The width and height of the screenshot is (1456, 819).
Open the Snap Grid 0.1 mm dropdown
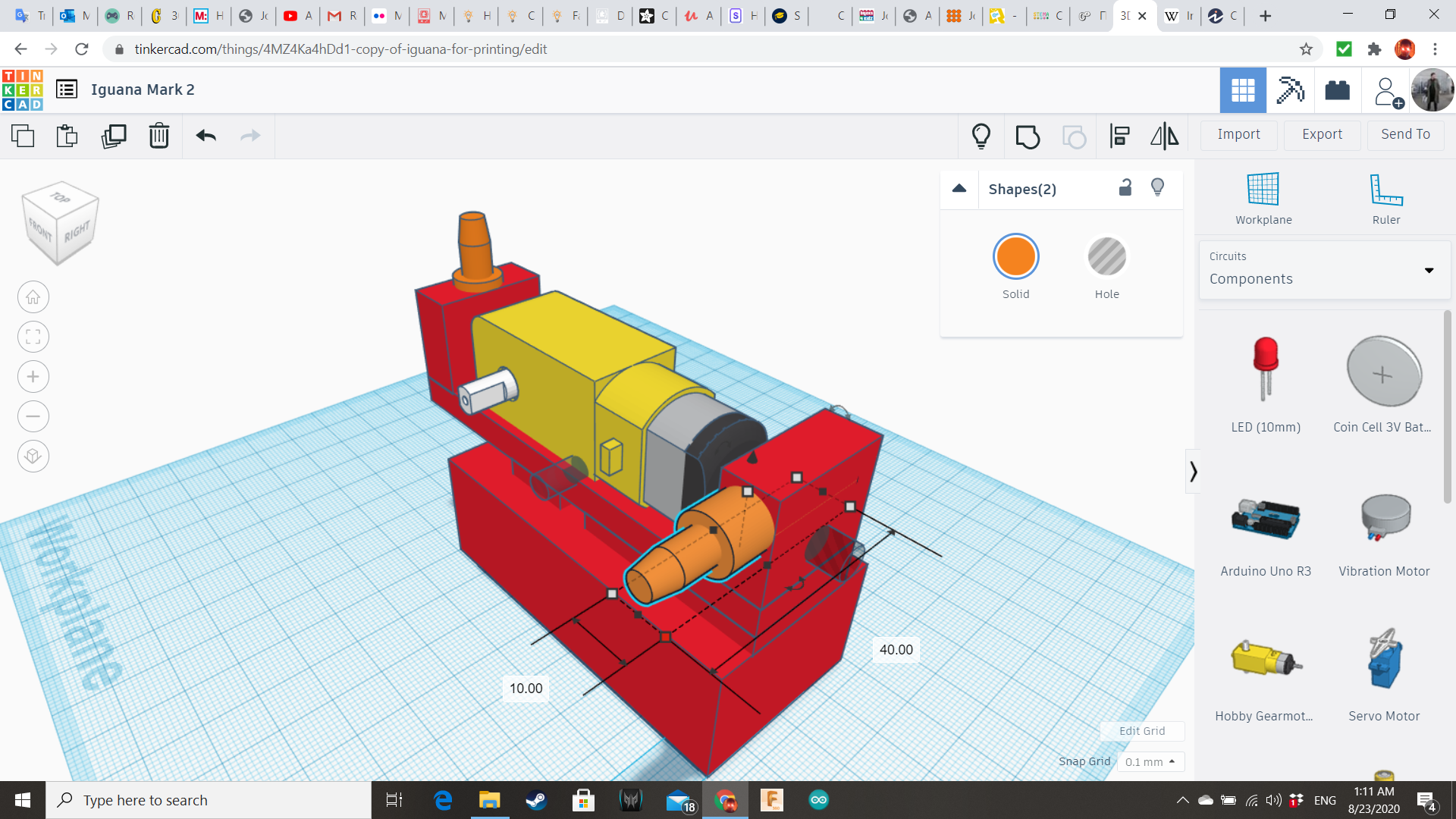[x=1150, y=761]
